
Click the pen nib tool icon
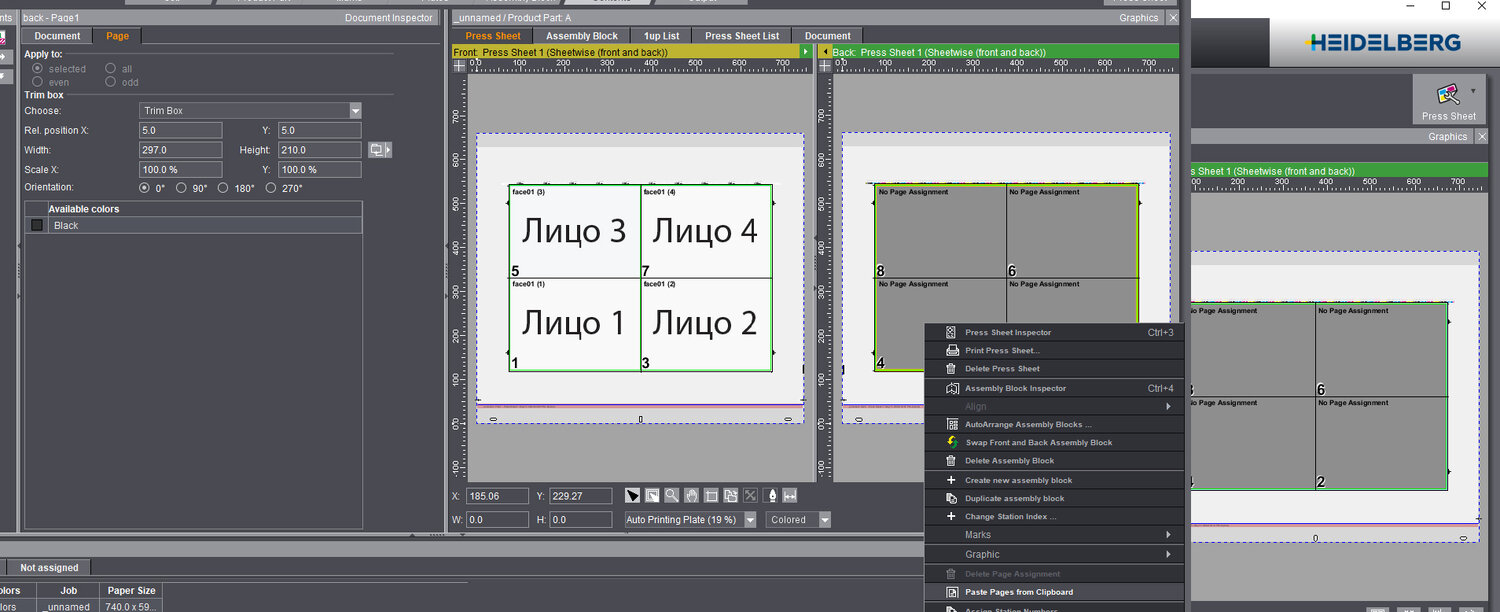[x=771, y=496]
